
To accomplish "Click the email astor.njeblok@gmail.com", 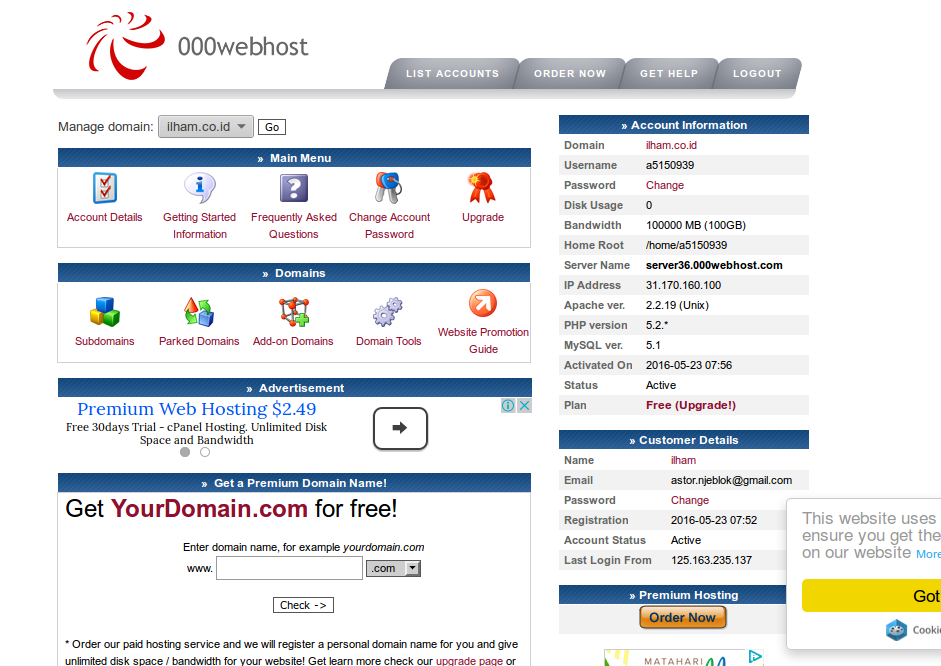I will tap(731, 480).
